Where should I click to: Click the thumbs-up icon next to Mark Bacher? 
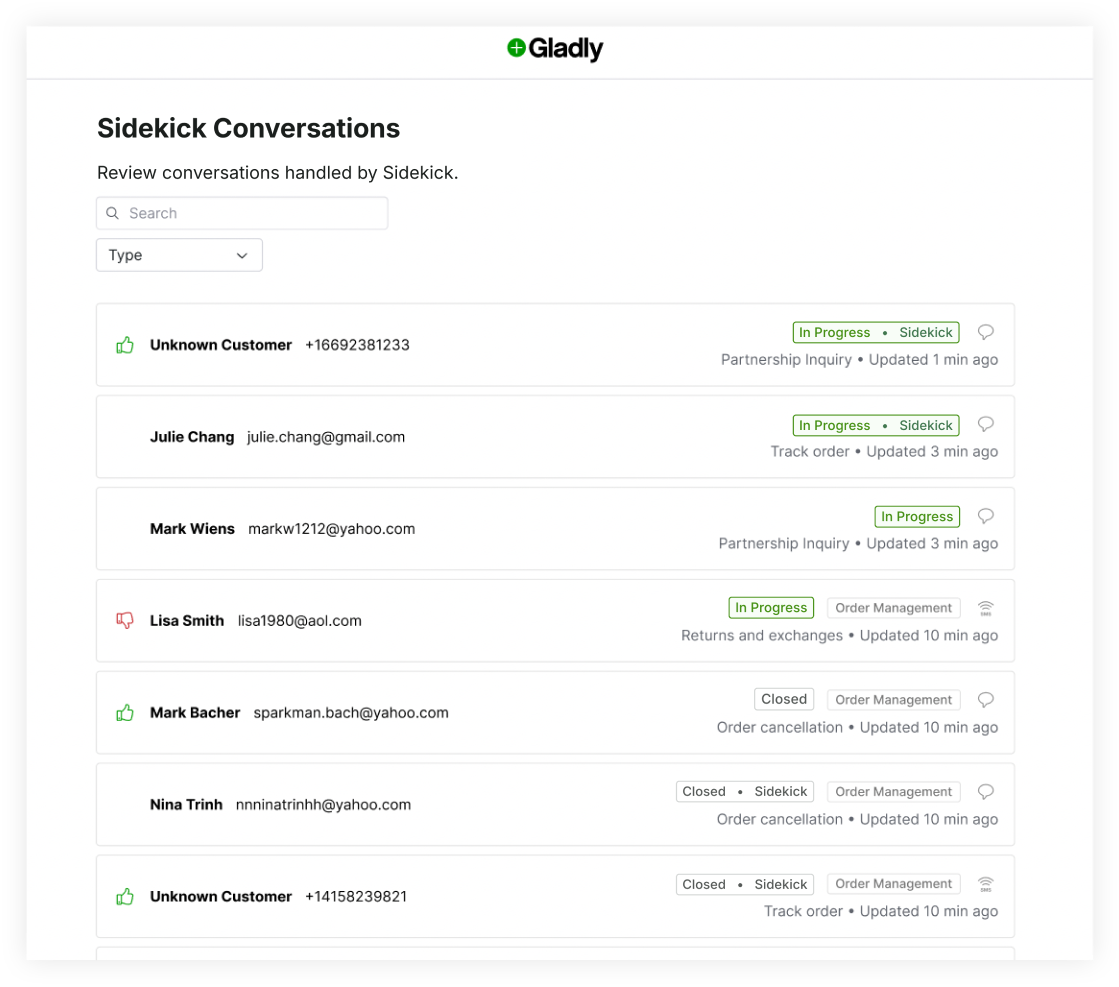click(x=125, y=712)
